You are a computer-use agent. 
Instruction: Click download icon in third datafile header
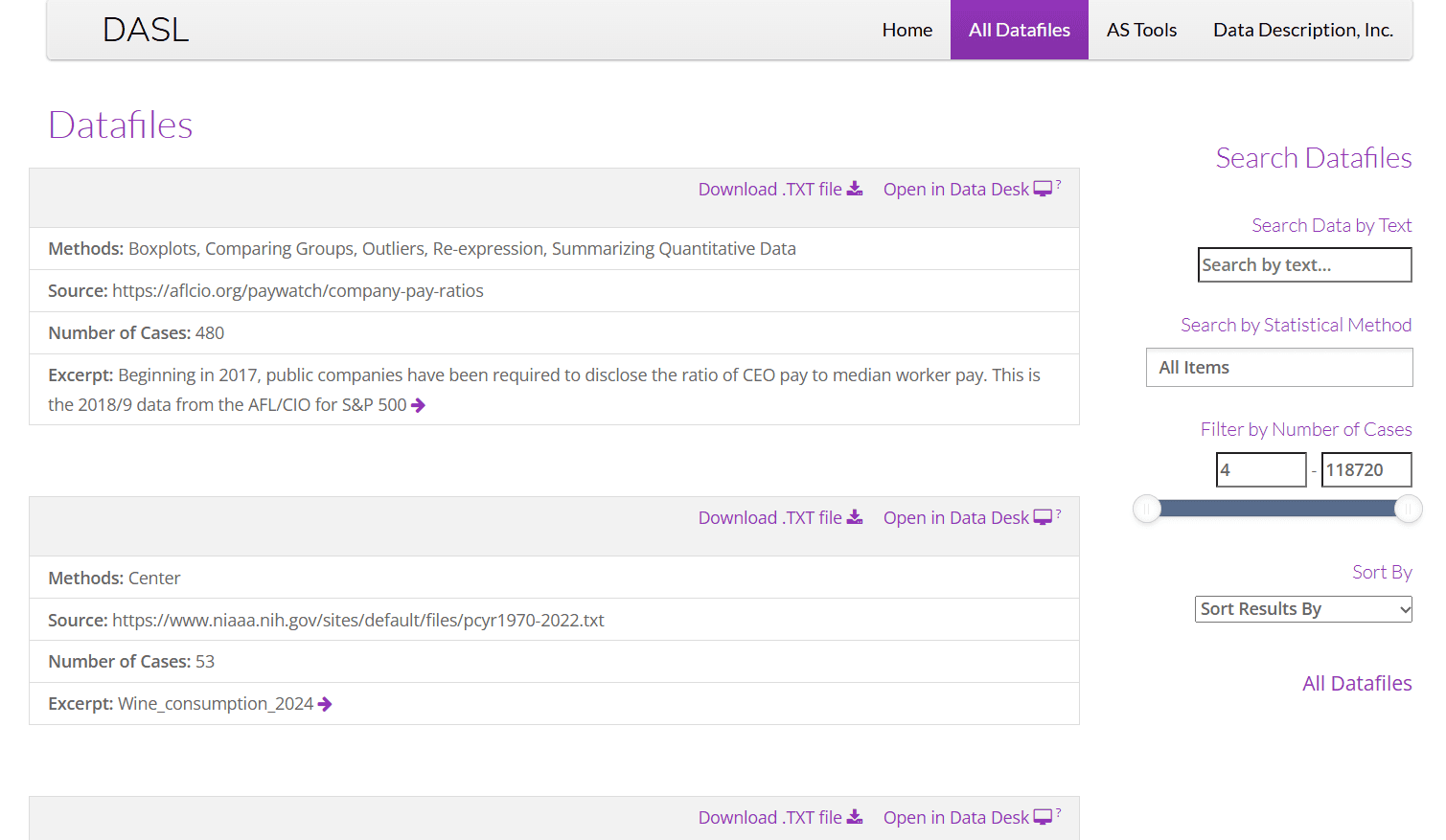[x=855, y=817]
